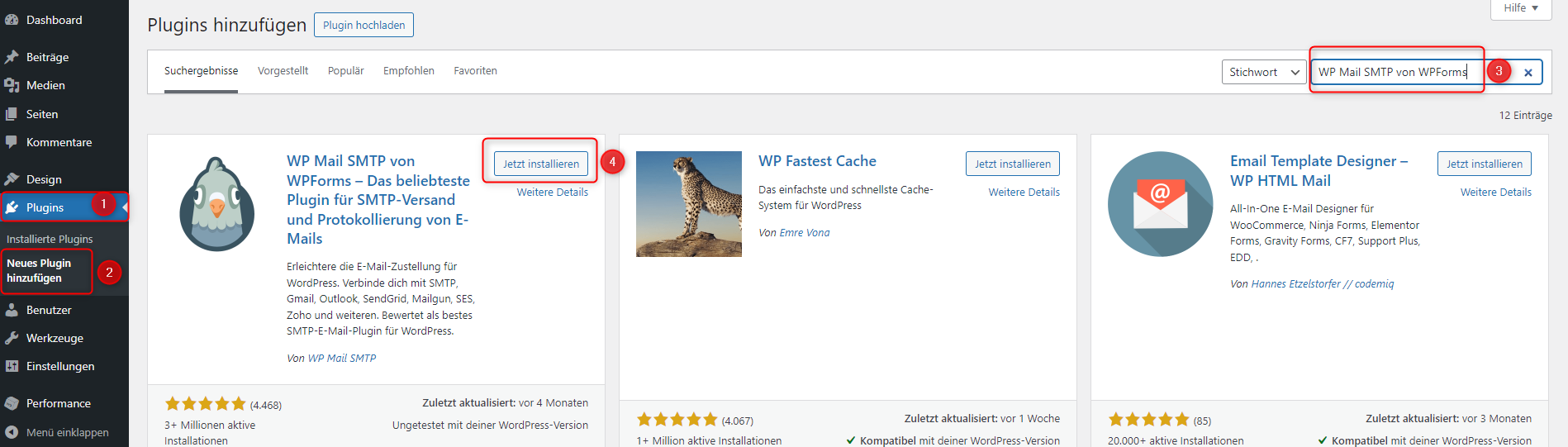Open Dashboard menu item

[x=64, y=20]
